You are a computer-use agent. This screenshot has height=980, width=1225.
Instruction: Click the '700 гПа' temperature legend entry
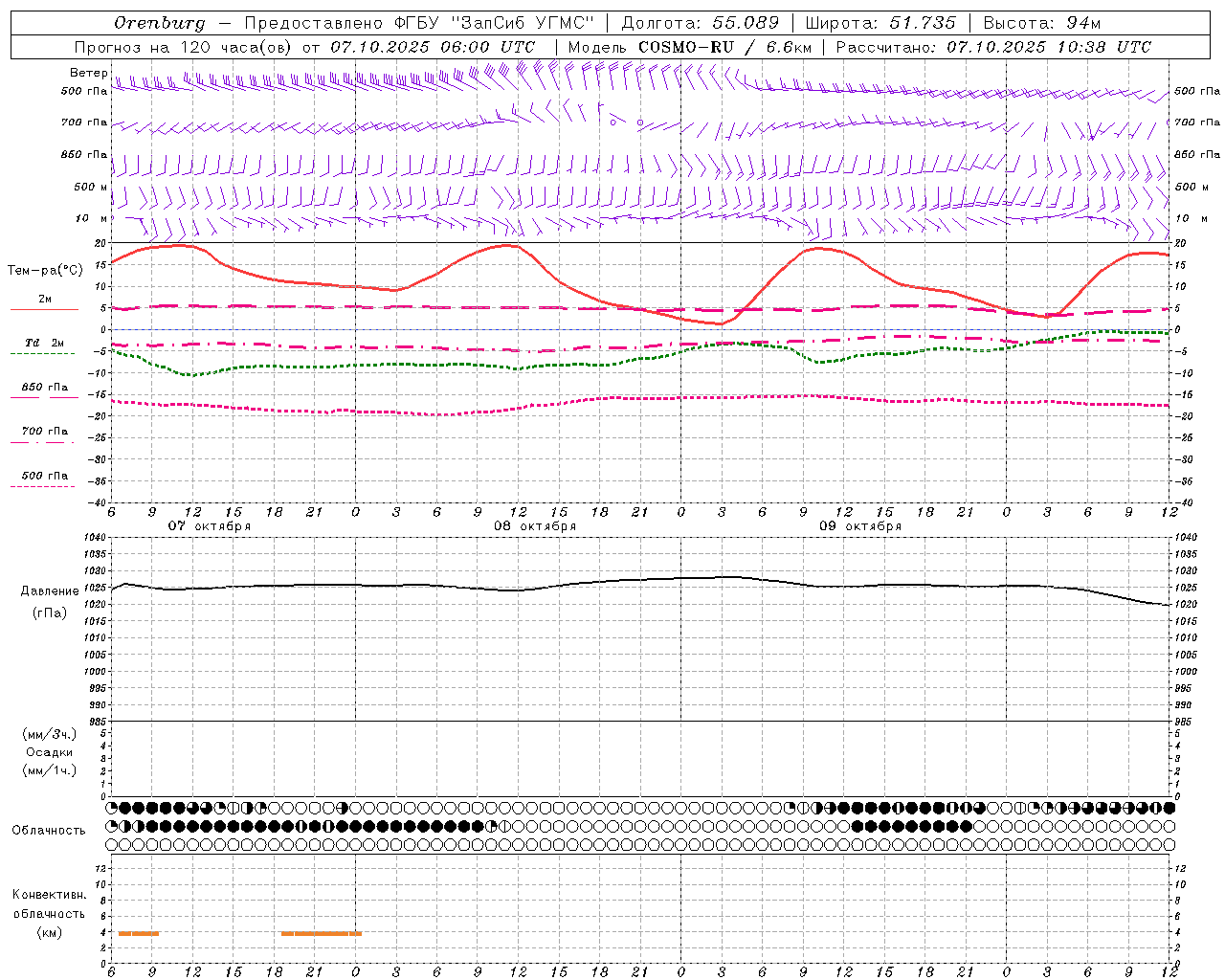point(45,432)
